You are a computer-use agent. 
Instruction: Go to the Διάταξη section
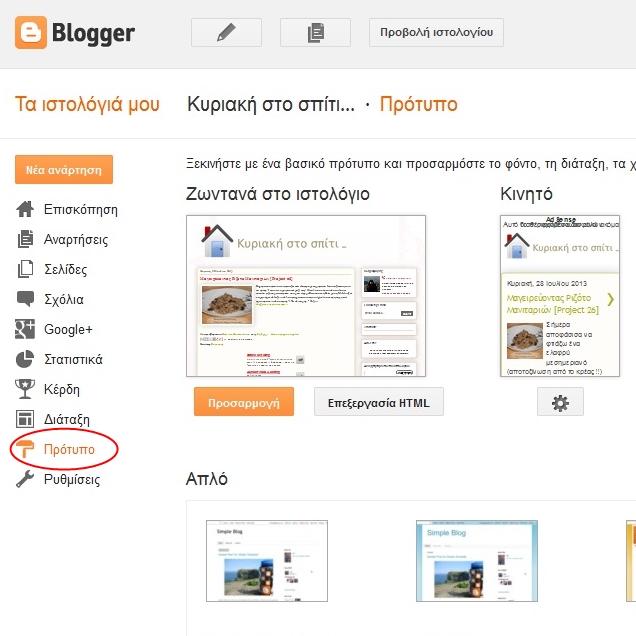pyautogui.click(x=67, y=420)
